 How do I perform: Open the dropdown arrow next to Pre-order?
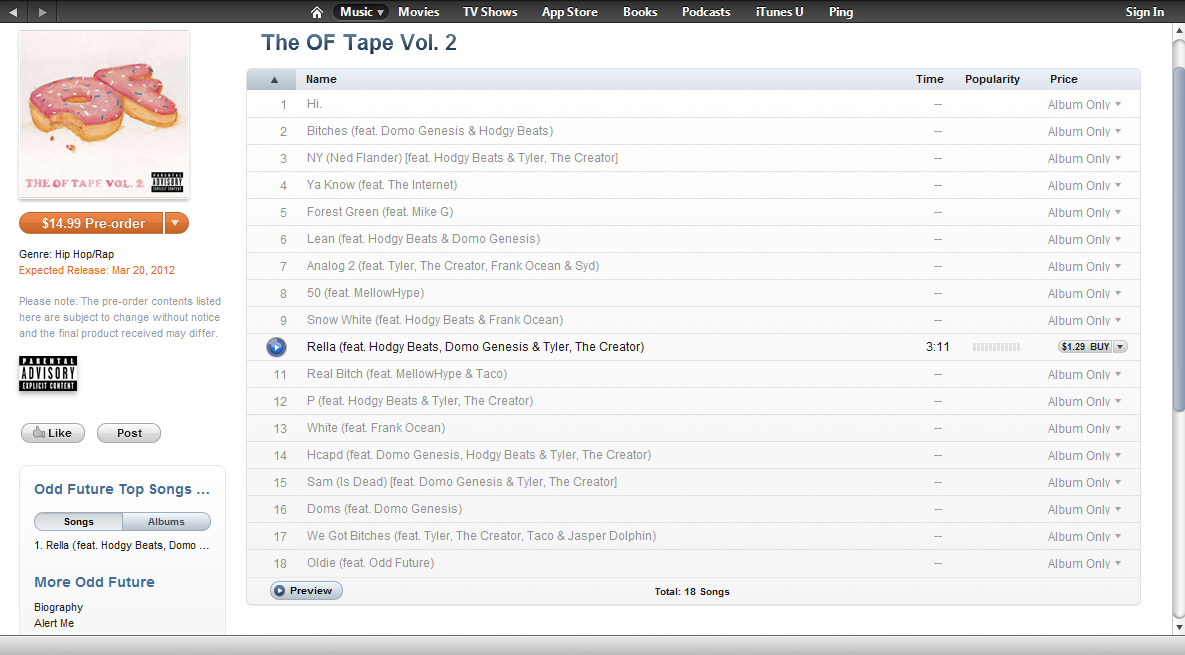pyautogui.click(x=176, y=223)
